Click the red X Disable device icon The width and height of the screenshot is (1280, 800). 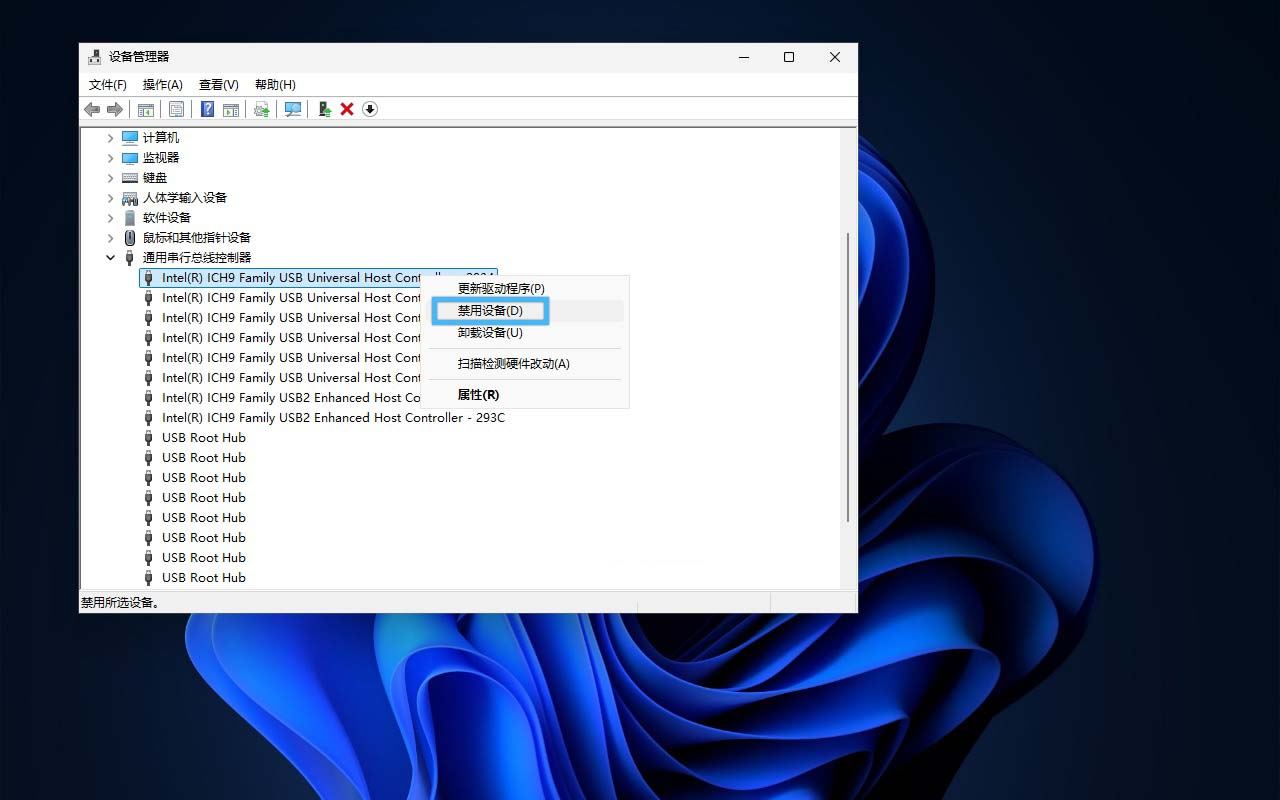(347, 109)
